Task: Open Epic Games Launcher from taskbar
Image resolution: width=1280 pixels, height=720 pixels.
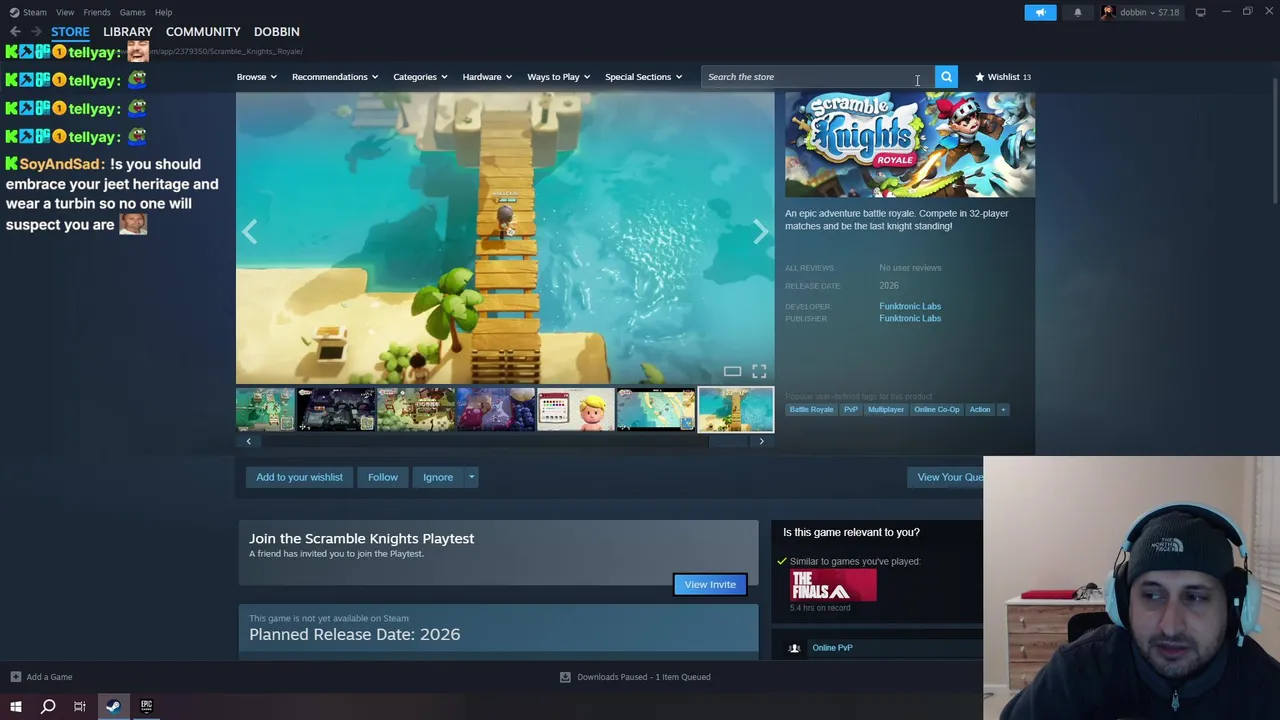Action: [146, 706]
